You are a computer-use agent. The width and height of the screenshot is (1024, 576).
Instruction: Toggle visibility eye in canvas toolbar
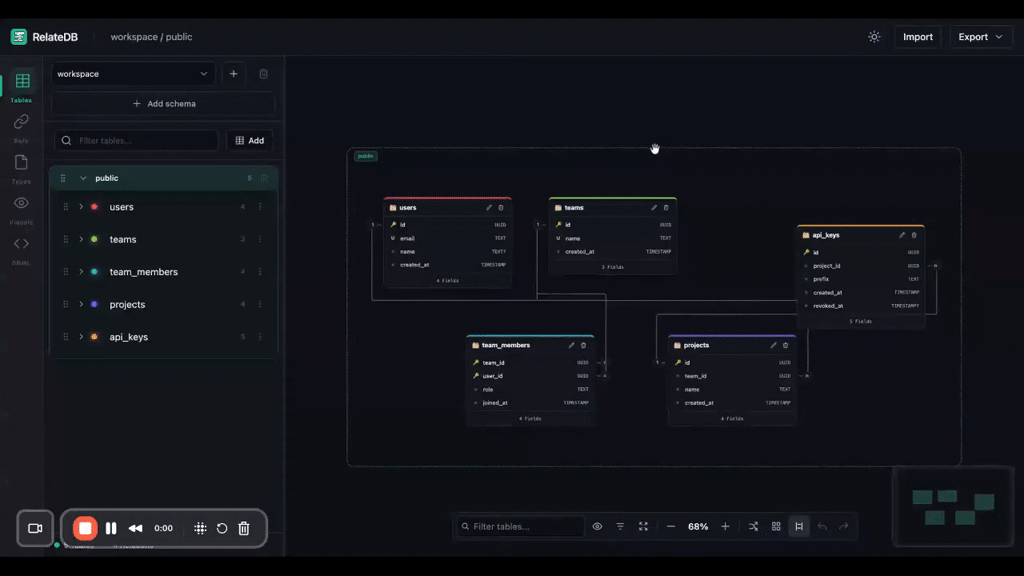coord(597,526)
